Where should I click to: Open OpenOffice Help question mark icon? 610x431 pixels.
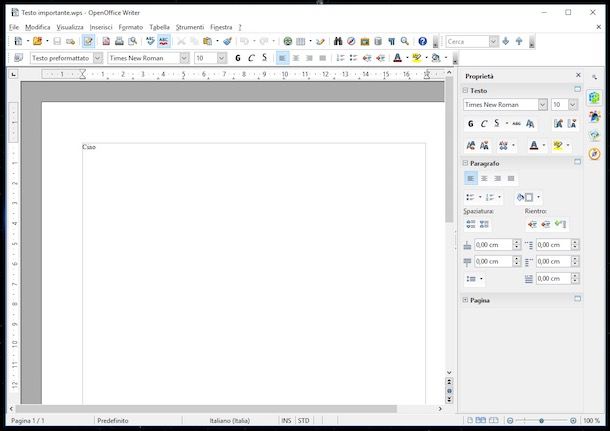click(423, 41)
